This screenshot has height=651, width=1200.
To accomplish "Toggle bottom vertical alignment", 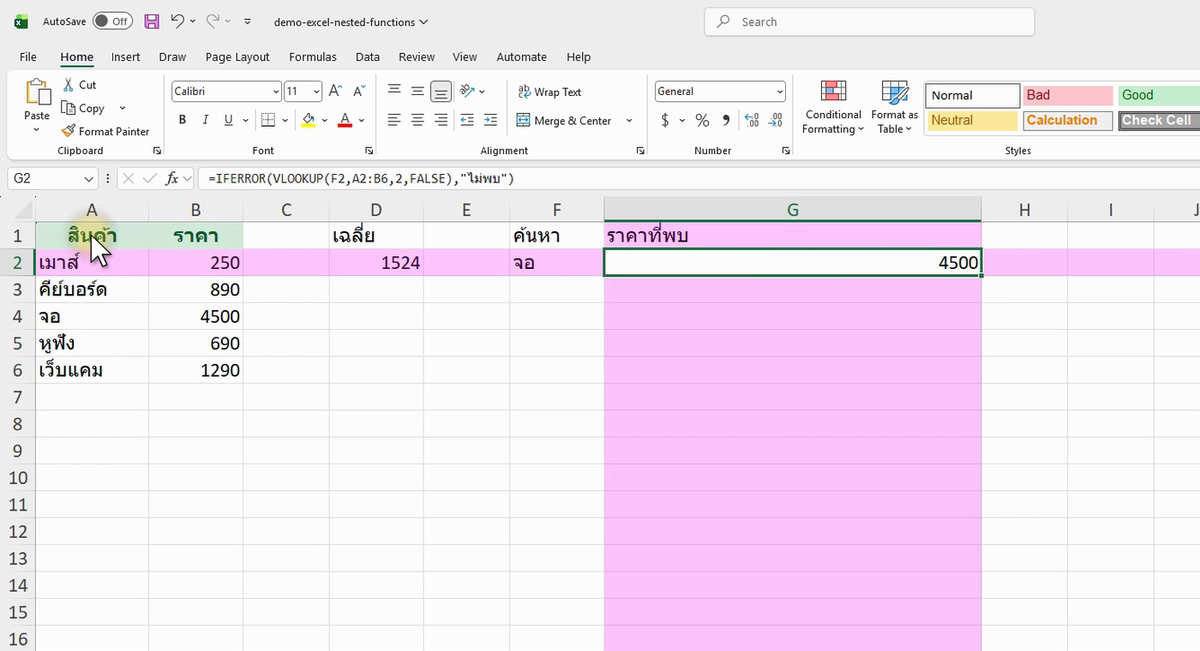I will coord(441,91).
